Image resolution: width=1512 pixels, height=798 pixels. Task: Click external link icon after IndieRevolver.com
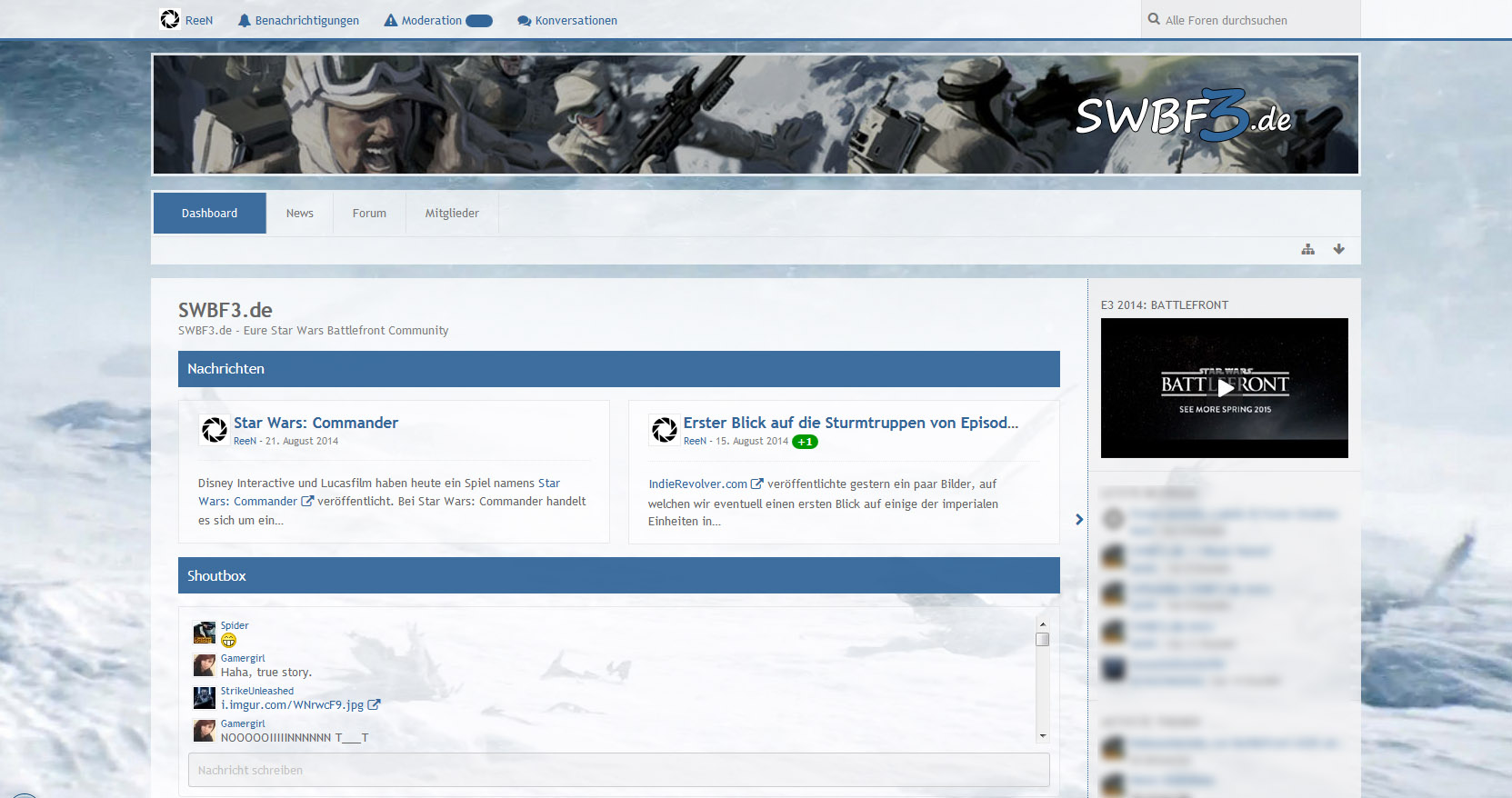pyautogui.click(x=756, y=484)
